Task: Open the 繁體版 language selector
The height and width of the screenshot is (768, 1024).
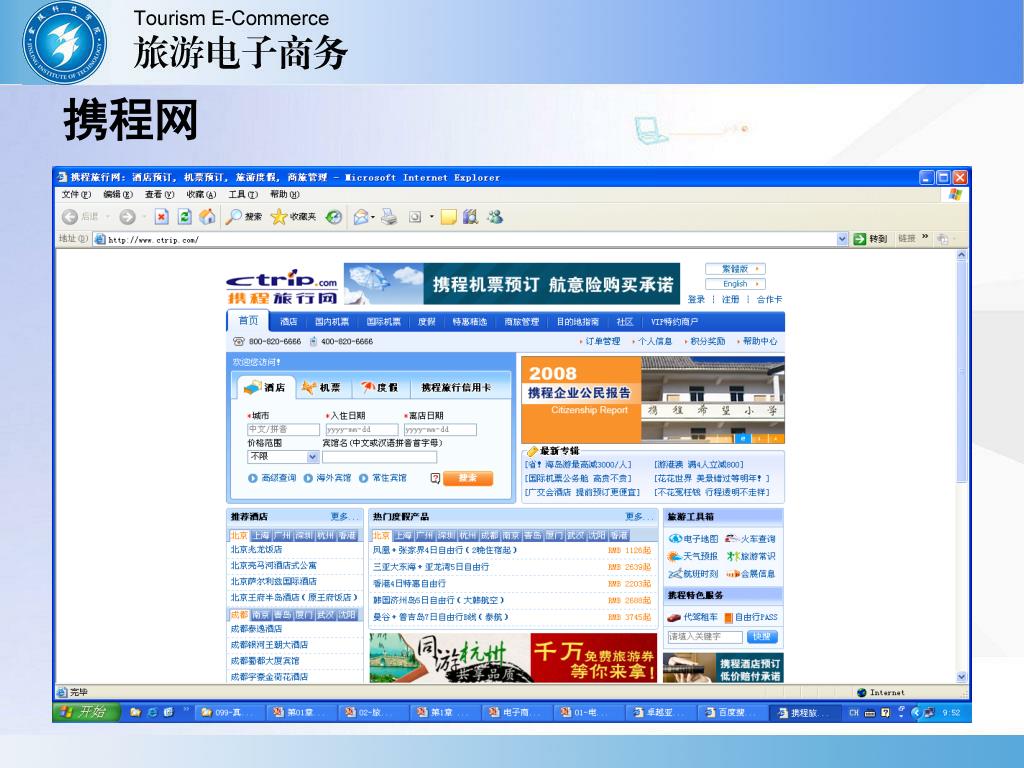Action: 735,269
